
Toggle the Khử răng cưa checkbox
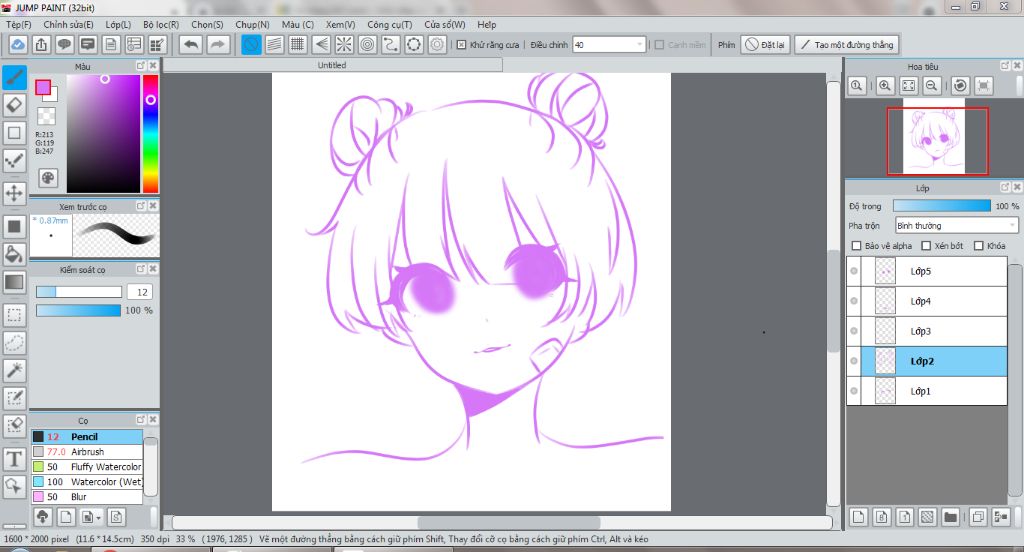pos(462,45)
